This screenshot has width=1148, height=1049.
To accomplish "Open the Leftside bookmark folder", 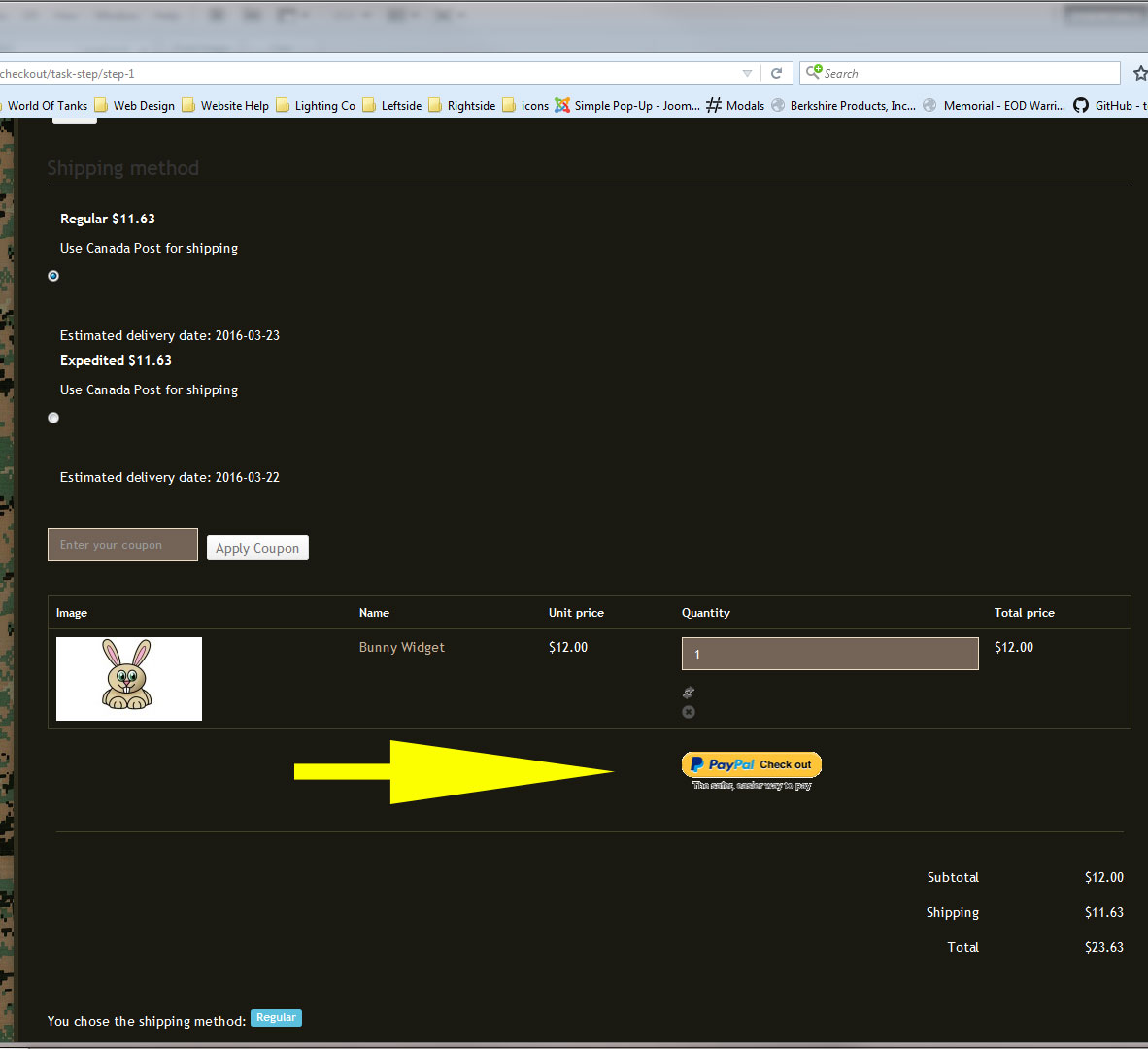I will coord(392,106).
